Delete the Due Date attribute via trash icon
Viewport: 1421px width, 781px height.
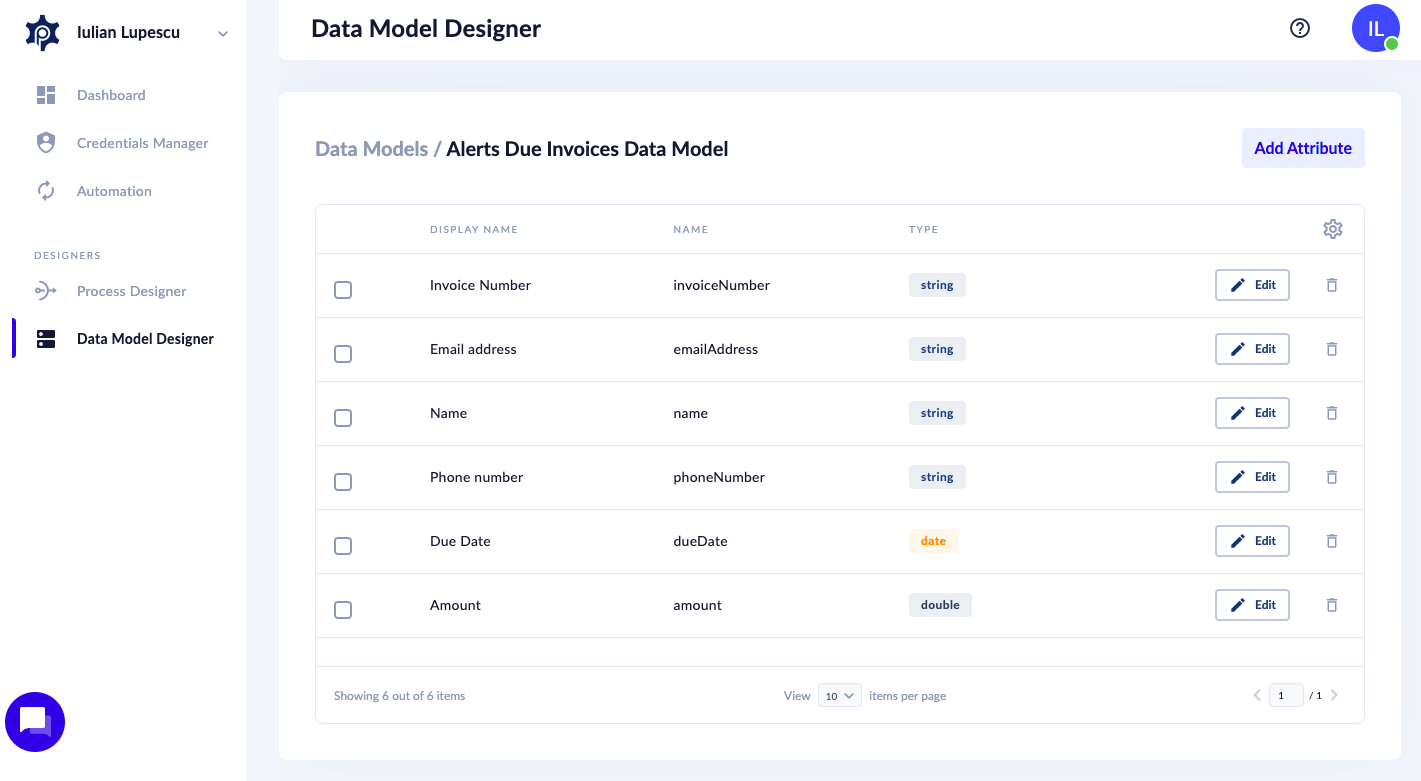pyautogui.click(x=1332, y=541)
